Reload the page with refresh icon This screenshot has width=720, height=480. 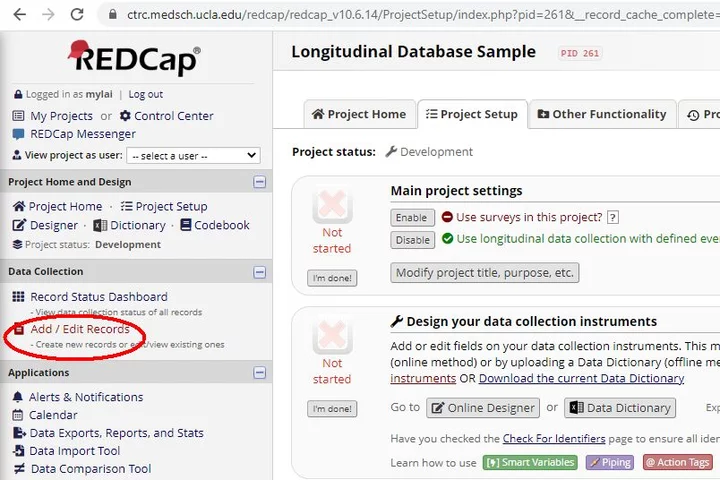77,15
